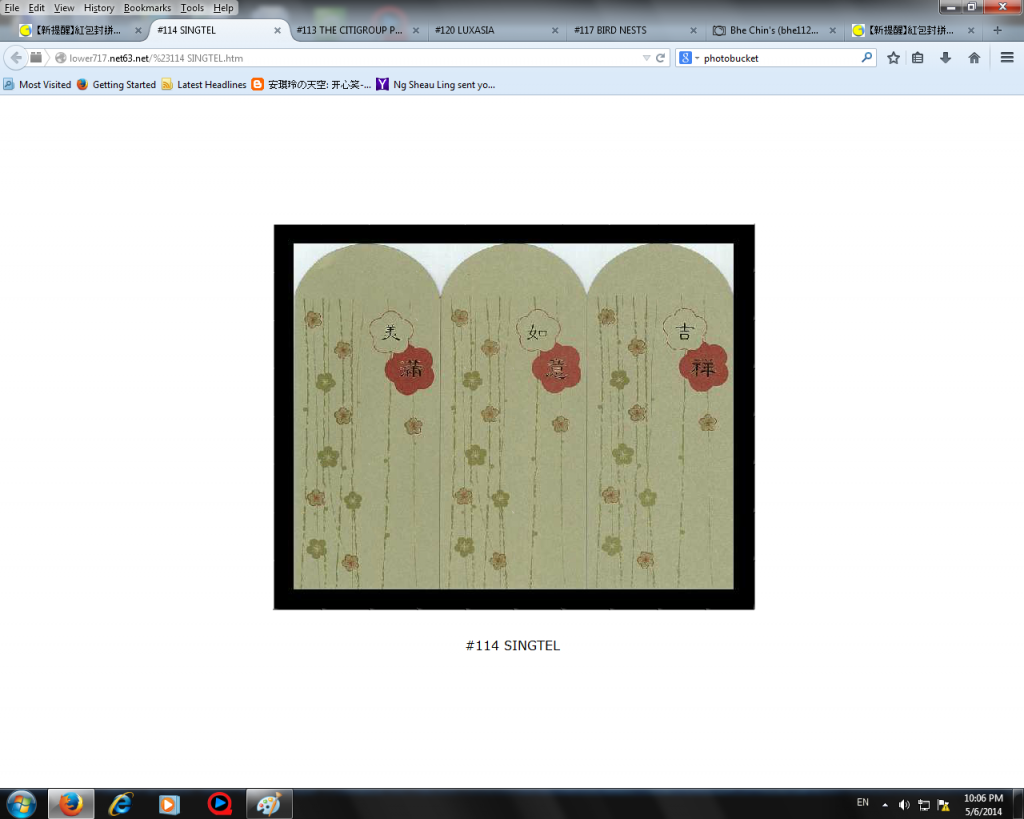
Task: Launch Internet Explorer from the taskbar
Action: coord(121,803)
